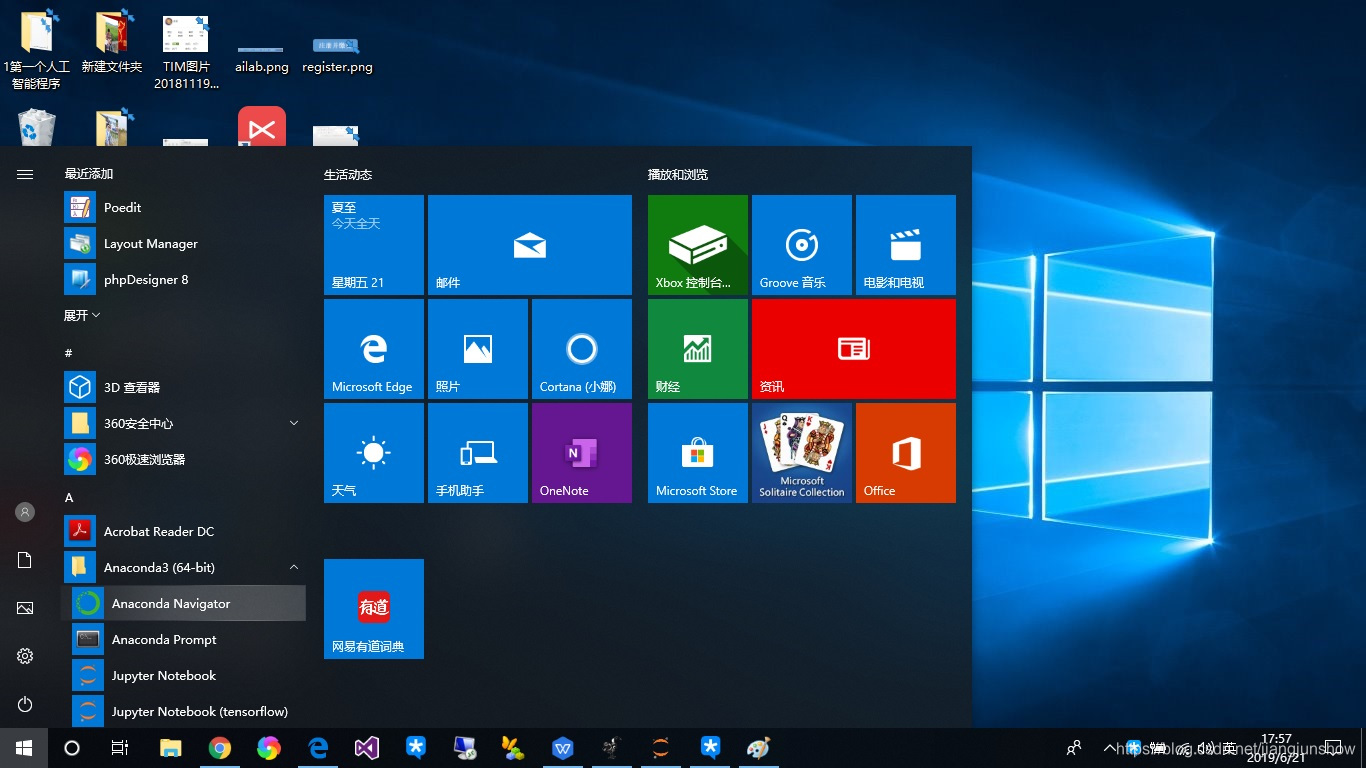Open the calendar tile showing 星期五 21
Screen dimensions: 1366x768
[374, 245]
